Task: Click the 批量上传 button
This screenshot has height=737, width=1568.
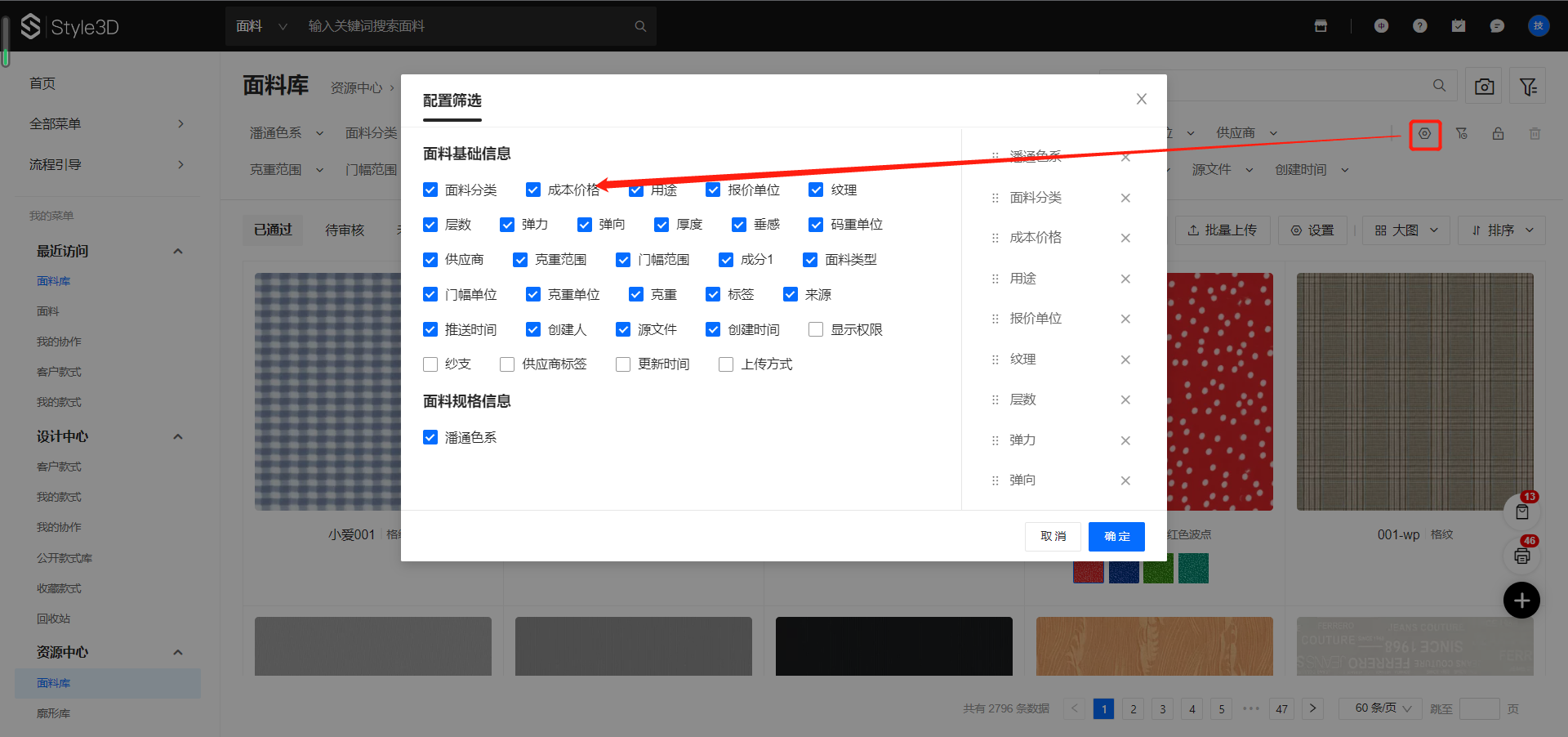Action: click(1223, 230)
